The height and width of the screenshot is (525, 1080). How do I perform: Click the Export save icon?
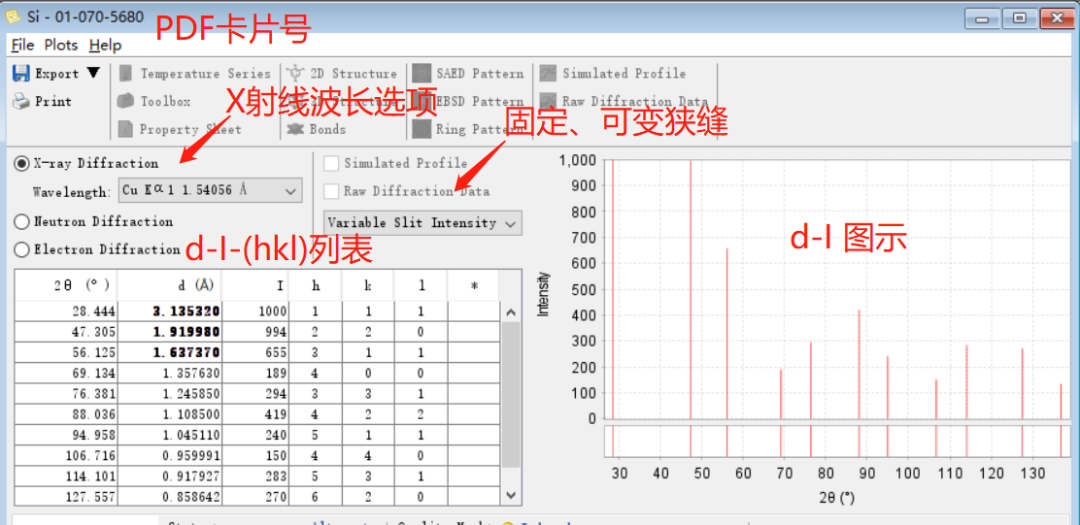click(x=21, y=73)
